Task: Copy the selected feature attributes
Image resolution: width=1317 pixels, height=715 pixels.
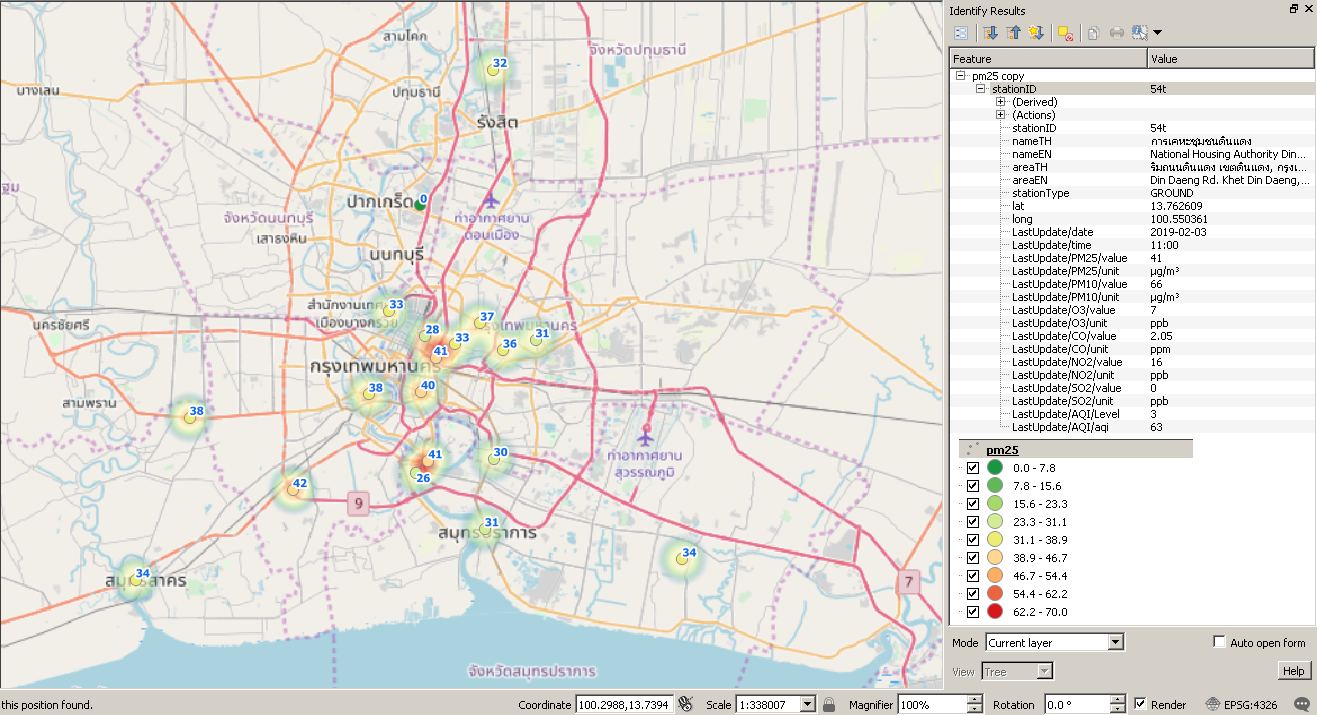Action: tap(1094, 32)
